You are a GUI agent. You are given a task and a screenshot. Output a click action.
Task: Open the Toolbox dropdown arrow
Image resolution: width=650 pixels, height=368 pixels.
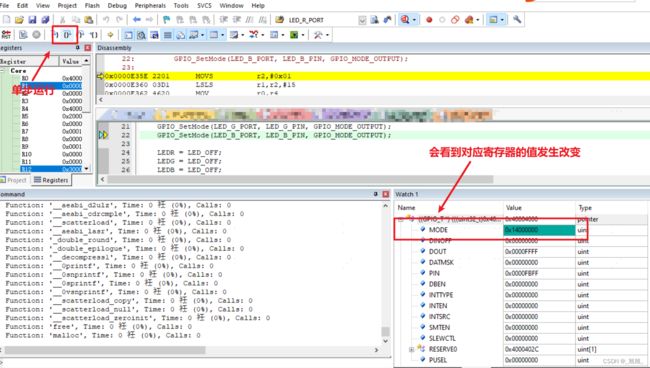click(327, 35)
